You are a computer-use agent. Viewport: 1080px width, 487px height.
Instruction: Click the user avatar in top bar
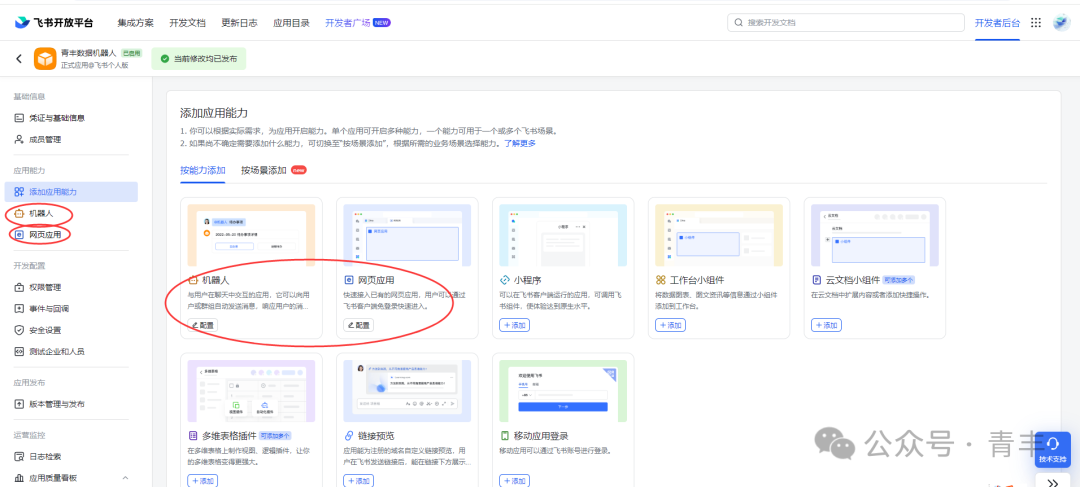click(1061, 23)
